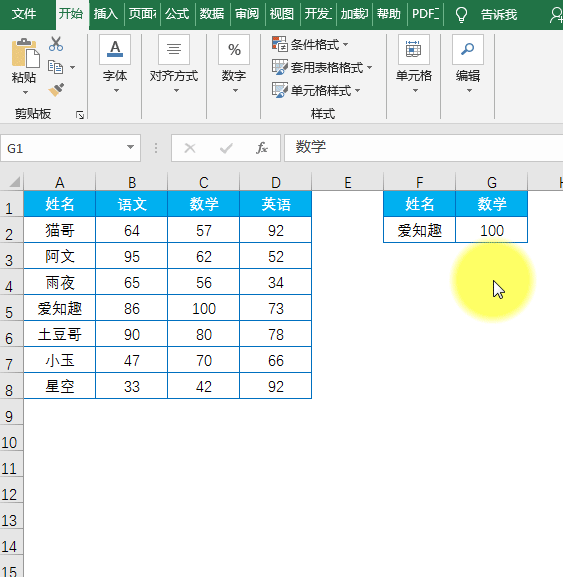563x577 pixels.
Task: Switch to the 数据 Data tab
Action: pyautogui.click(x=212, y=14)
